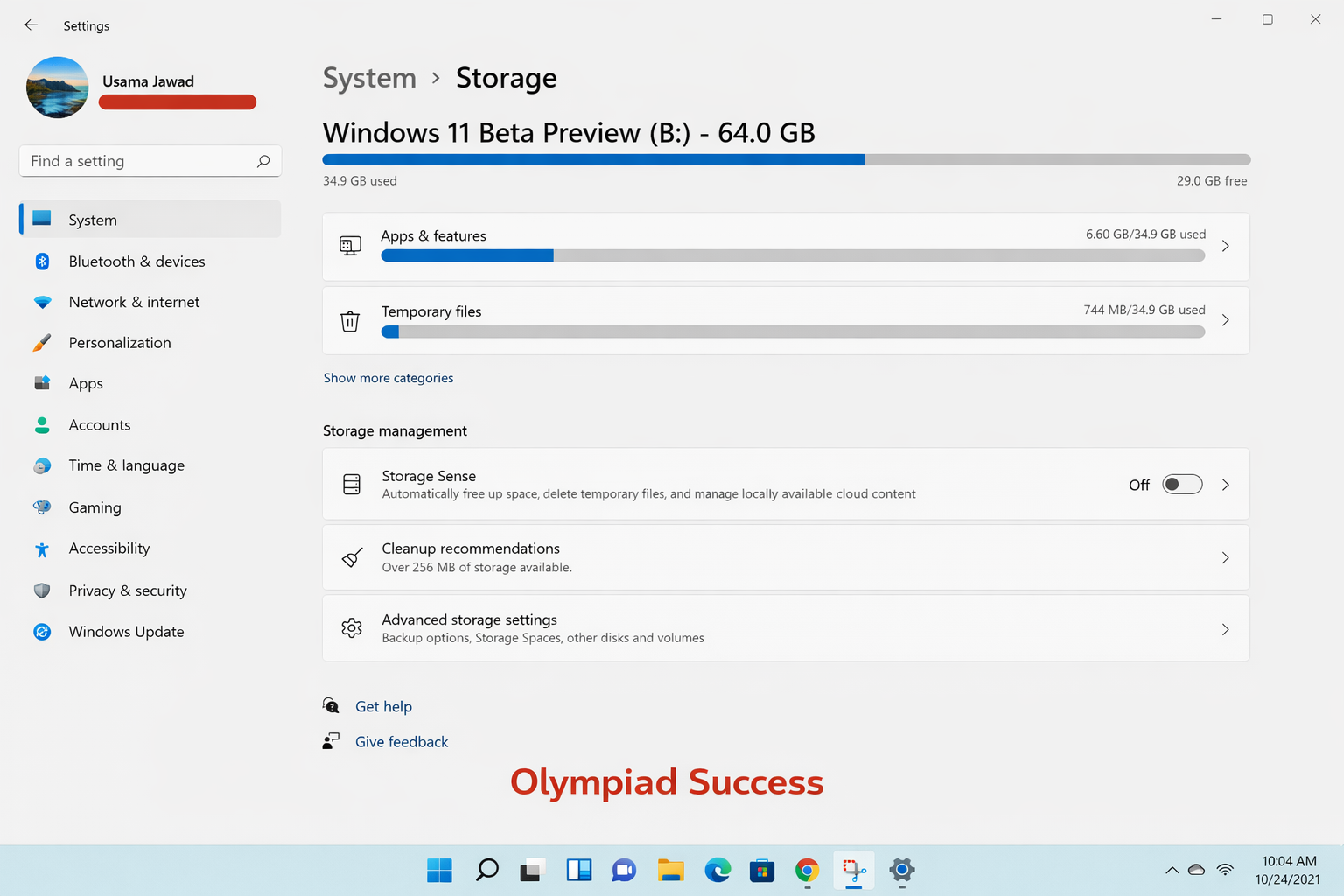Viewport: 1344px width, 896px height.
Task: Click the Advanced storage settings gear icon
Action: click(x=352, y=628)
